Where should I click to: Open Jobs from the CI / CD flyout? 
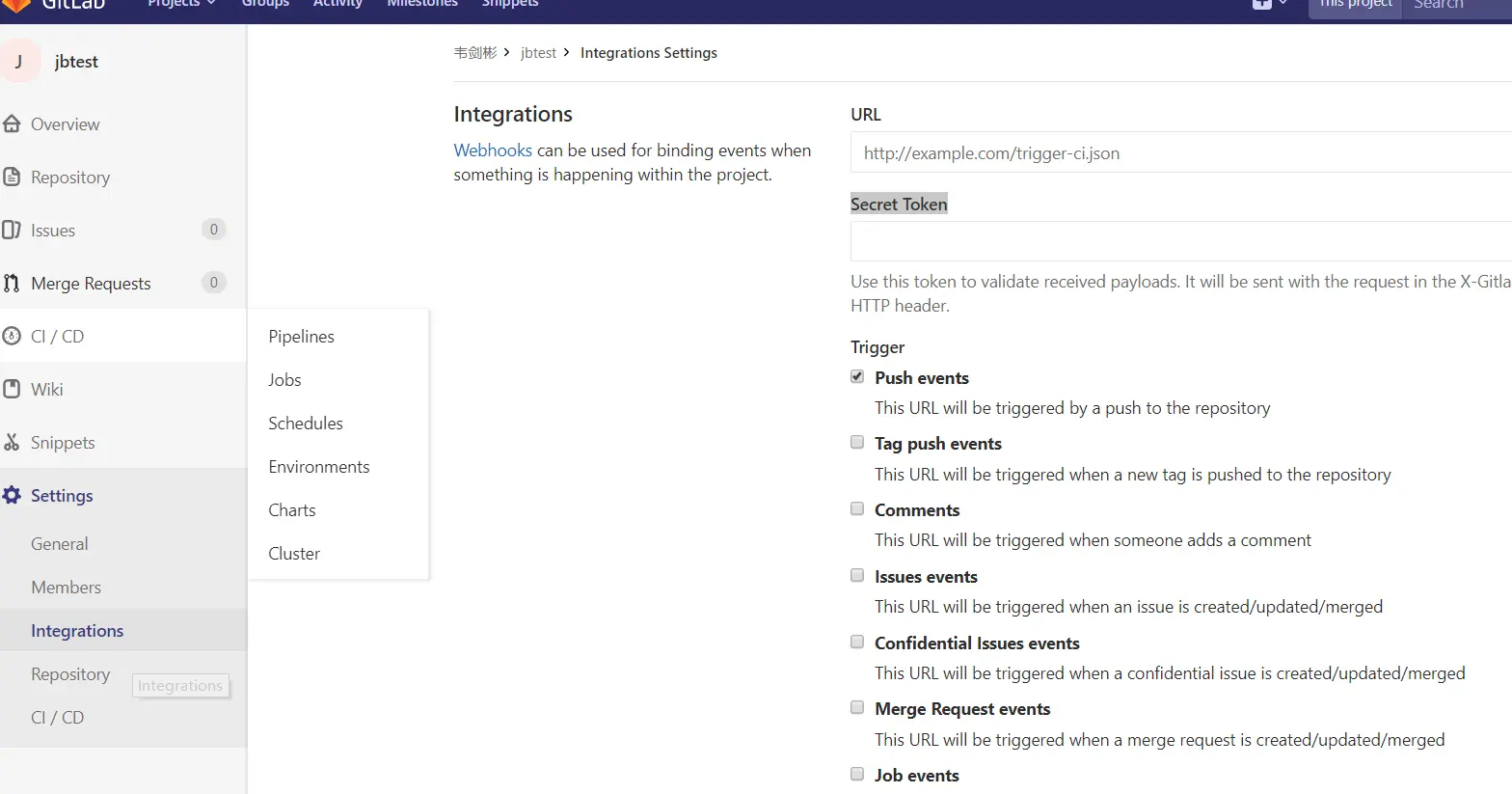pos(284,380)
